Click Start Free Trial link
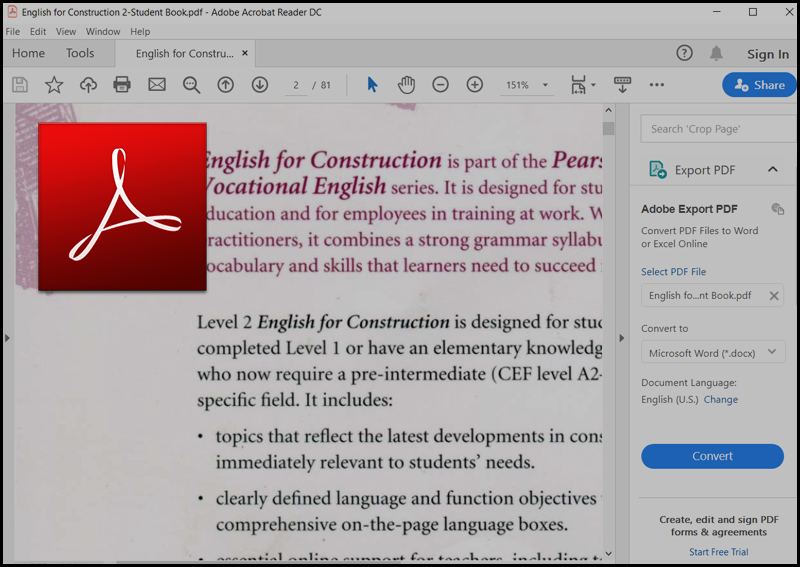The image size is (800, 567). pos(719,552)
